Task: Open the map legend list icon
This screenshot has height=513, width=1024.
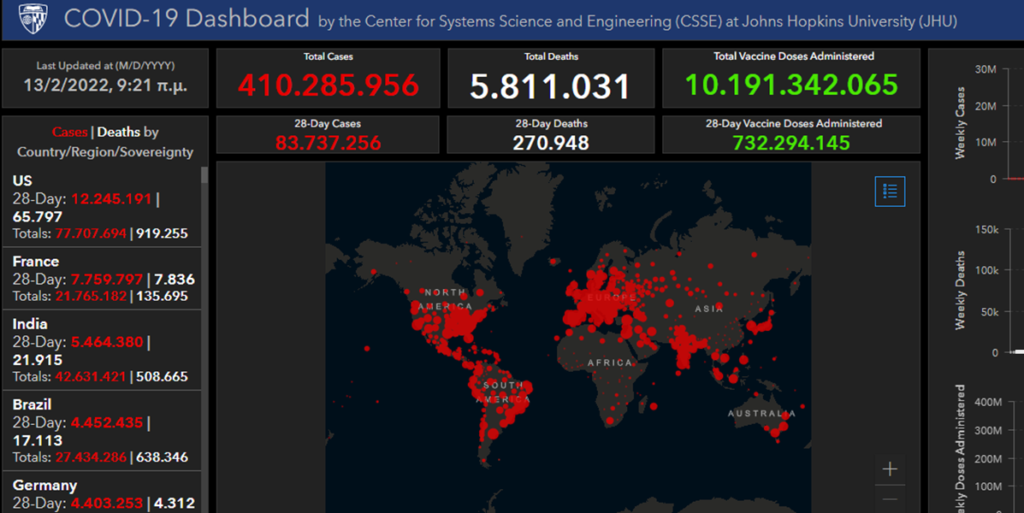Action: 889,191
